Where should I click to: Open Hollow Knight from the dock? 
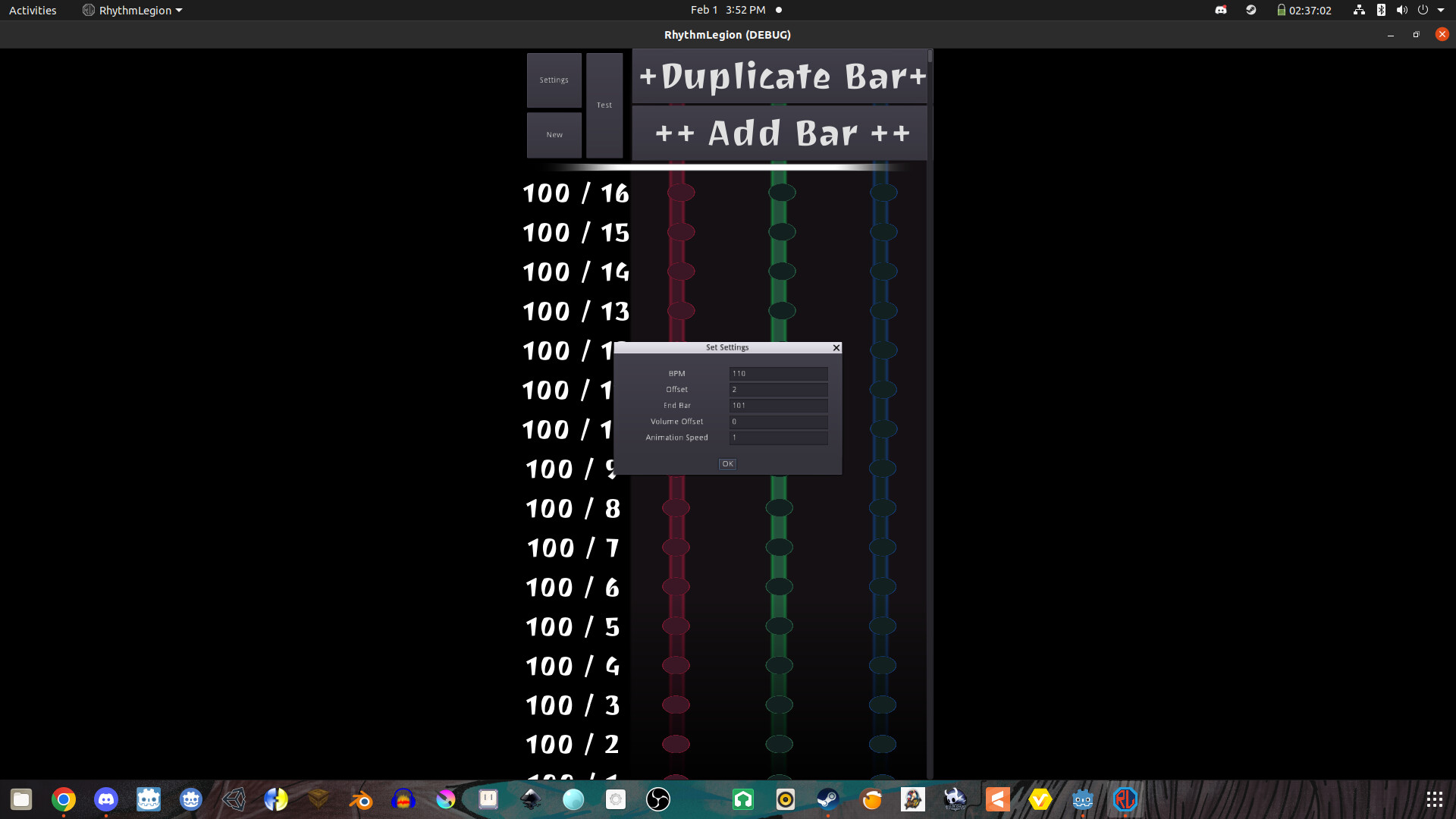pyautogui.click(x=955, y=799)
